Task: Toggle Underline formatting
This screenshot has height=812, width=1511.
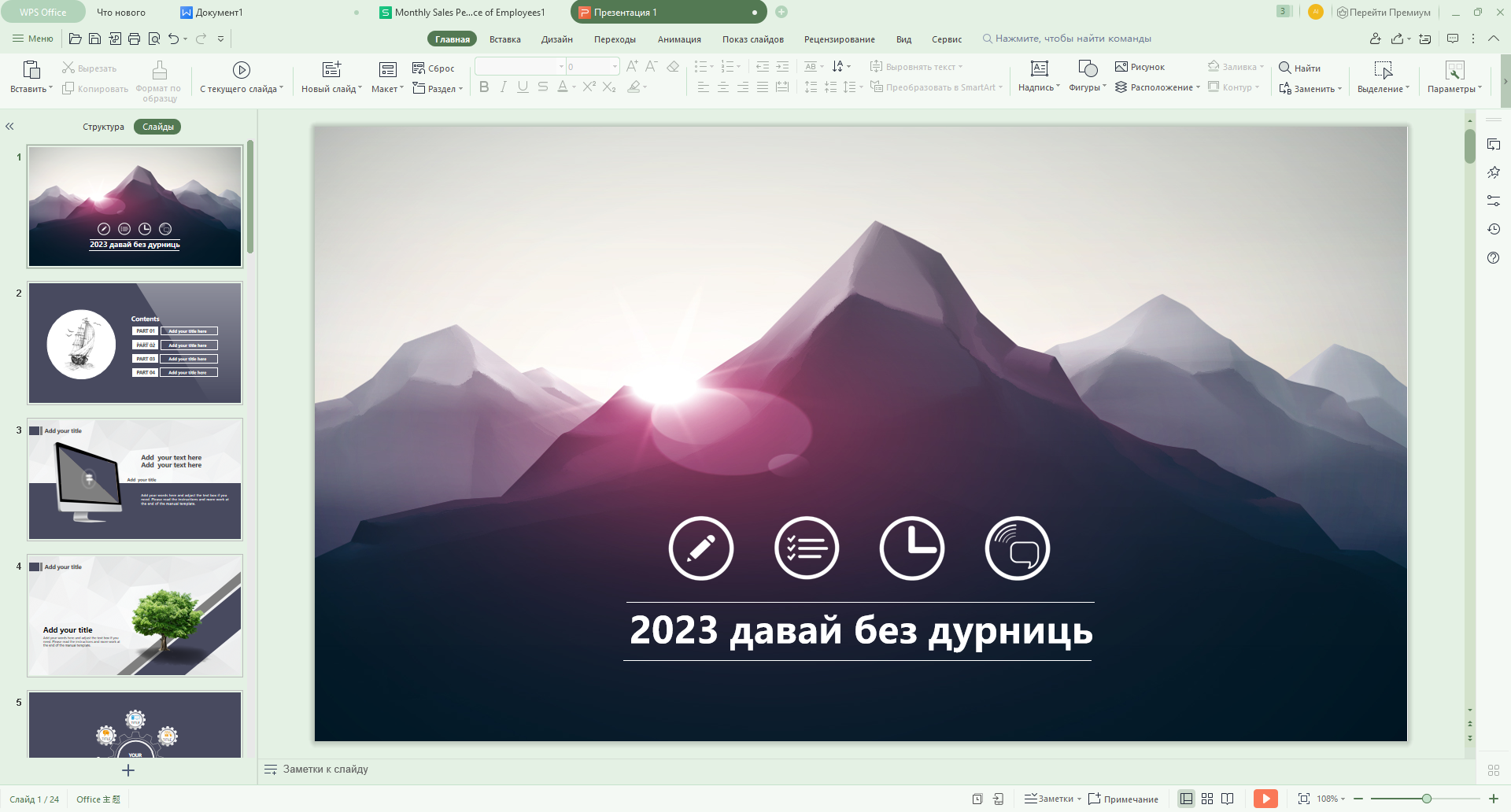Action: coord(523,87)
